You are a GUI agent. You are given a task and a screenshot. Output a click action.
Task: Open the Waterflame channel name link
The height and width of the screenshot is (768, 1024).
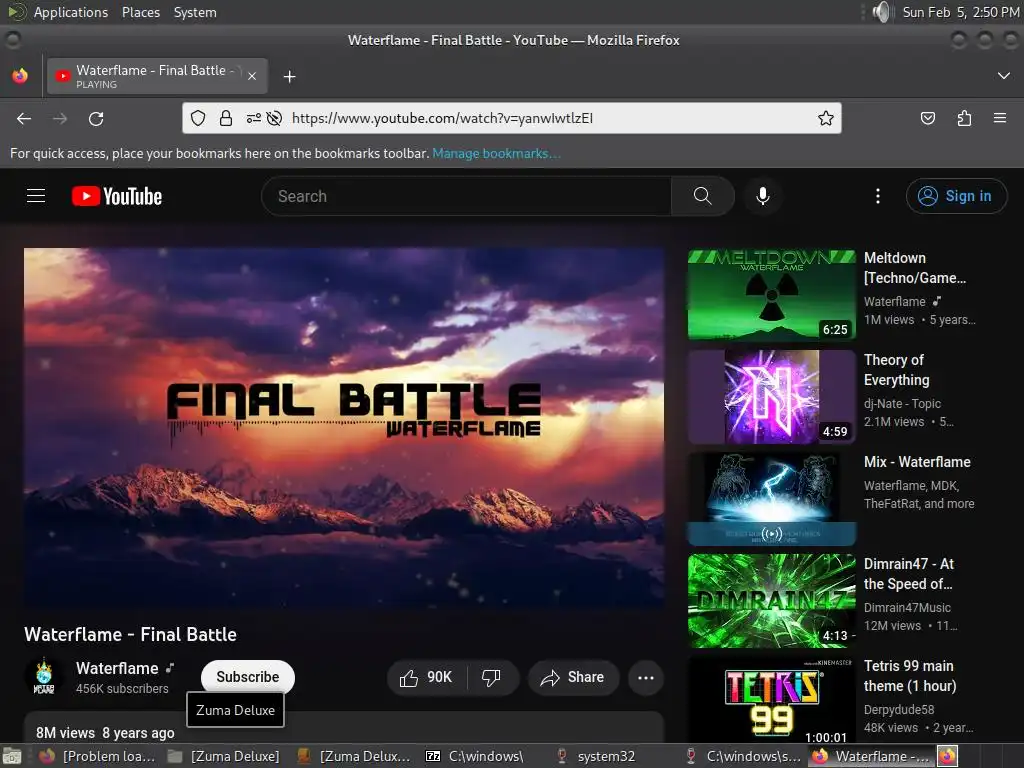[117, 668]
